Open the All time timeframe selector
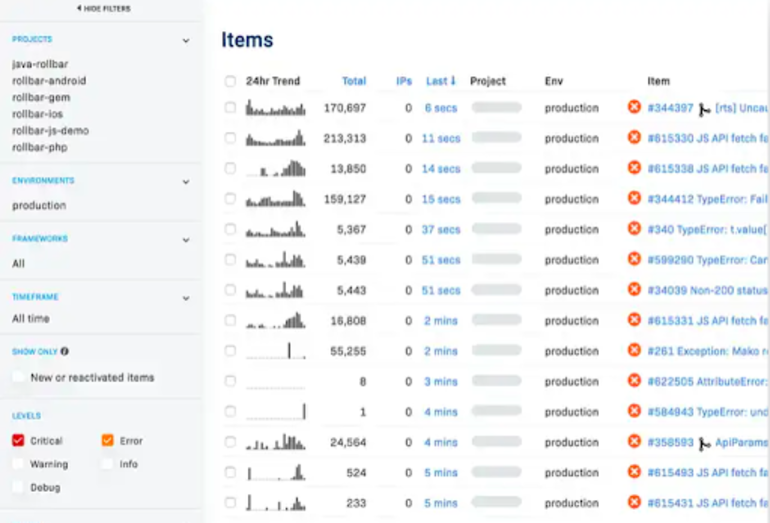The image size is (770, 523). [31, 318]
